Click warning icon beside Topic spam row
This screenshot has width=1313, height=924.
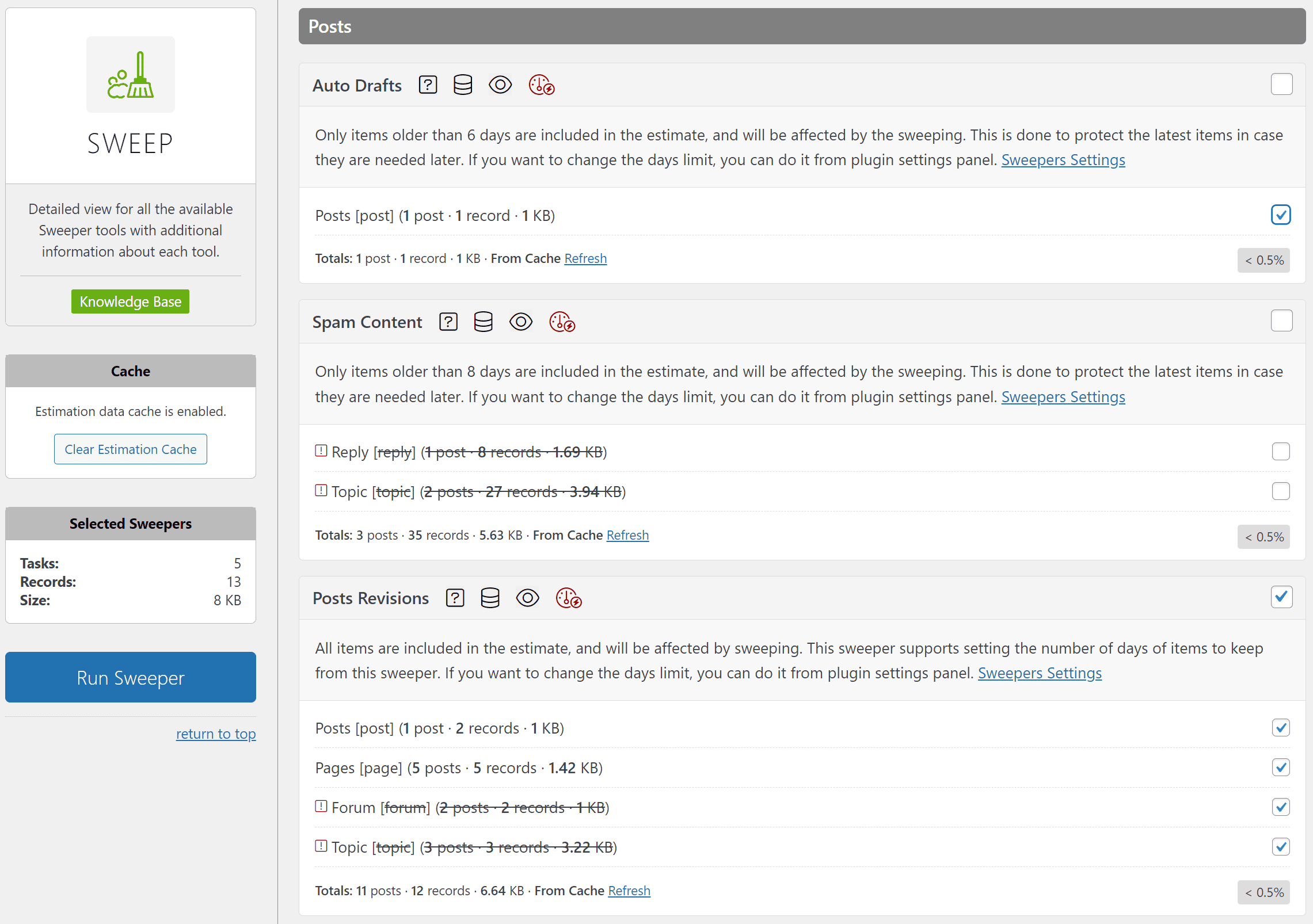tap(321, 490)
